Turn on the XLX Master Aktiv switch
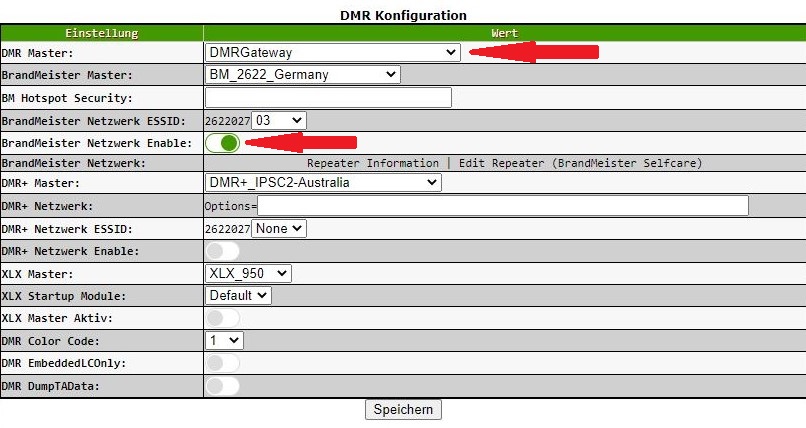The width and height of the screenshot is (806, 428). pyautogui.click(x=223, y=318)
